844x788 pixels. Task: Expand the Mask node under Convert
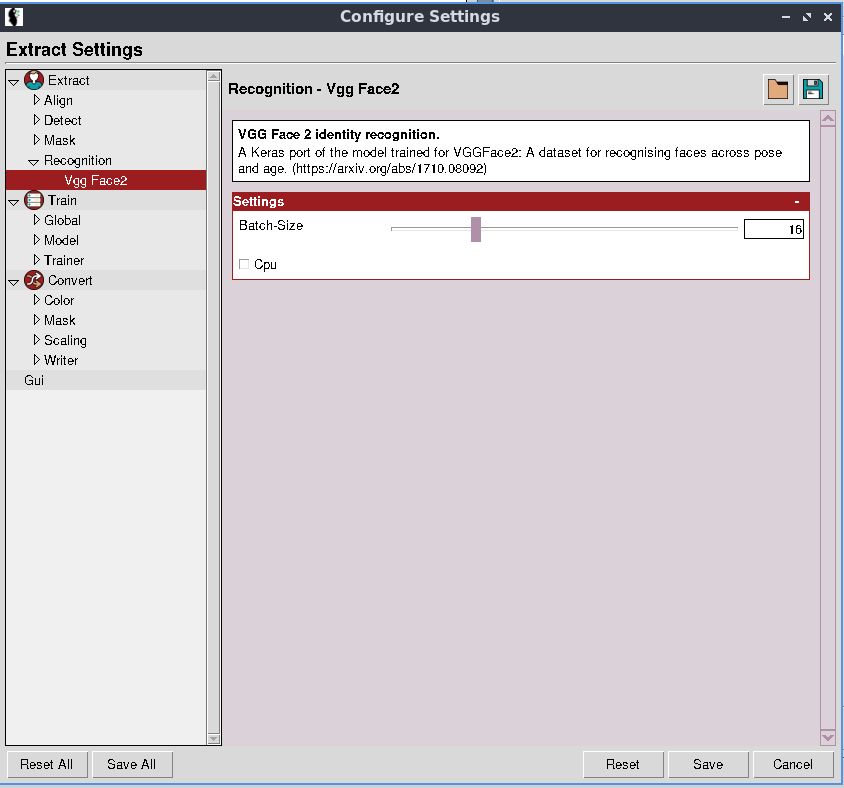(x=36, y=320)
